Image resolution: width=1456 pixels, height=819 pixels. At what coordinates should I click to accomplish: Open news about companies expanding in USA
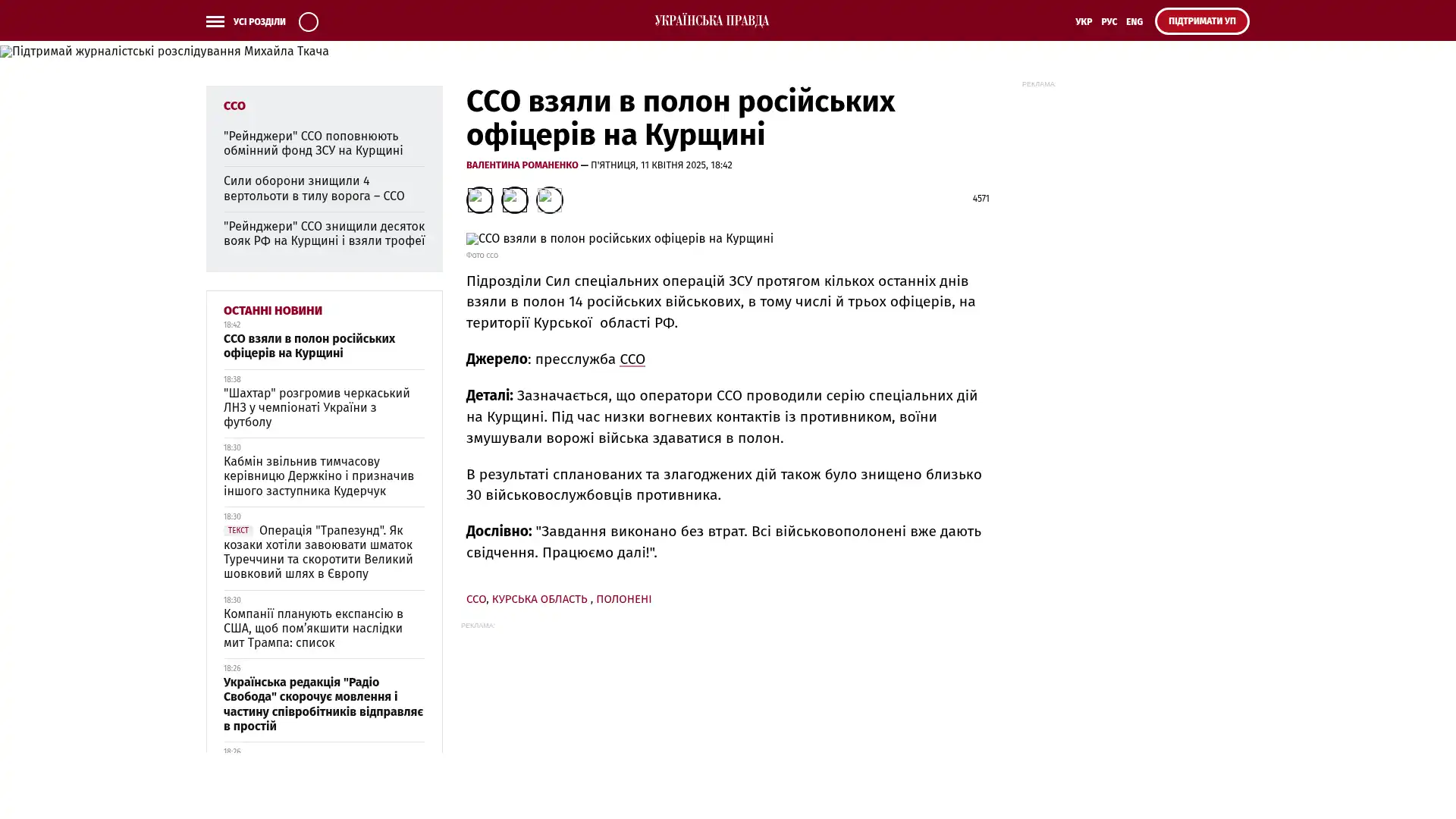(313, 628)
